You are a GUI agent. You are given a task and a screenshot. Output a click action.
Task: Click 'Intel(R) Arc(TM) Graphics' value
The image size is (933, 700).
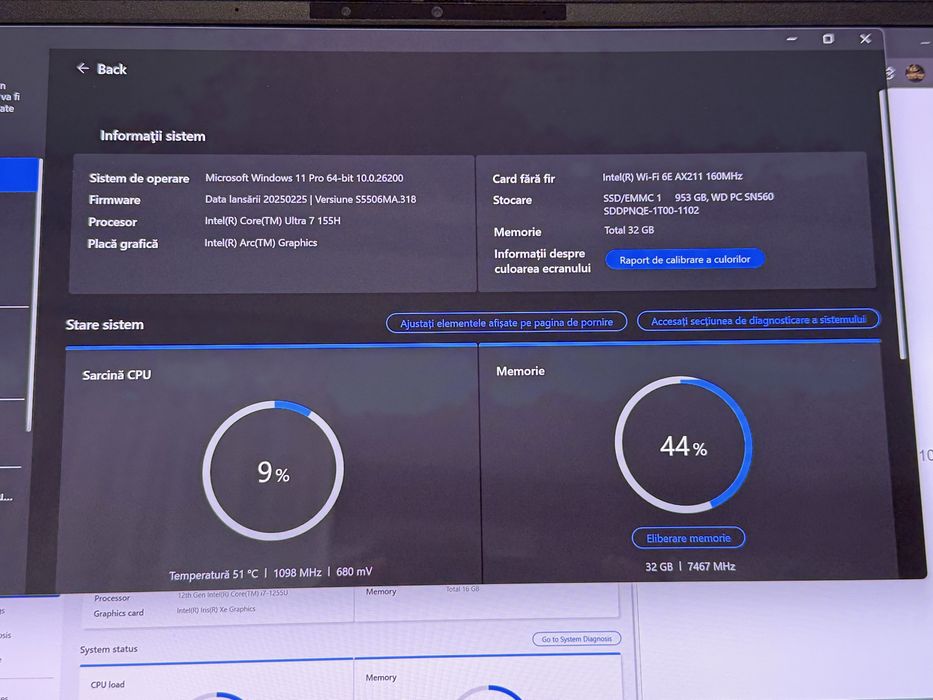[261, 243]
